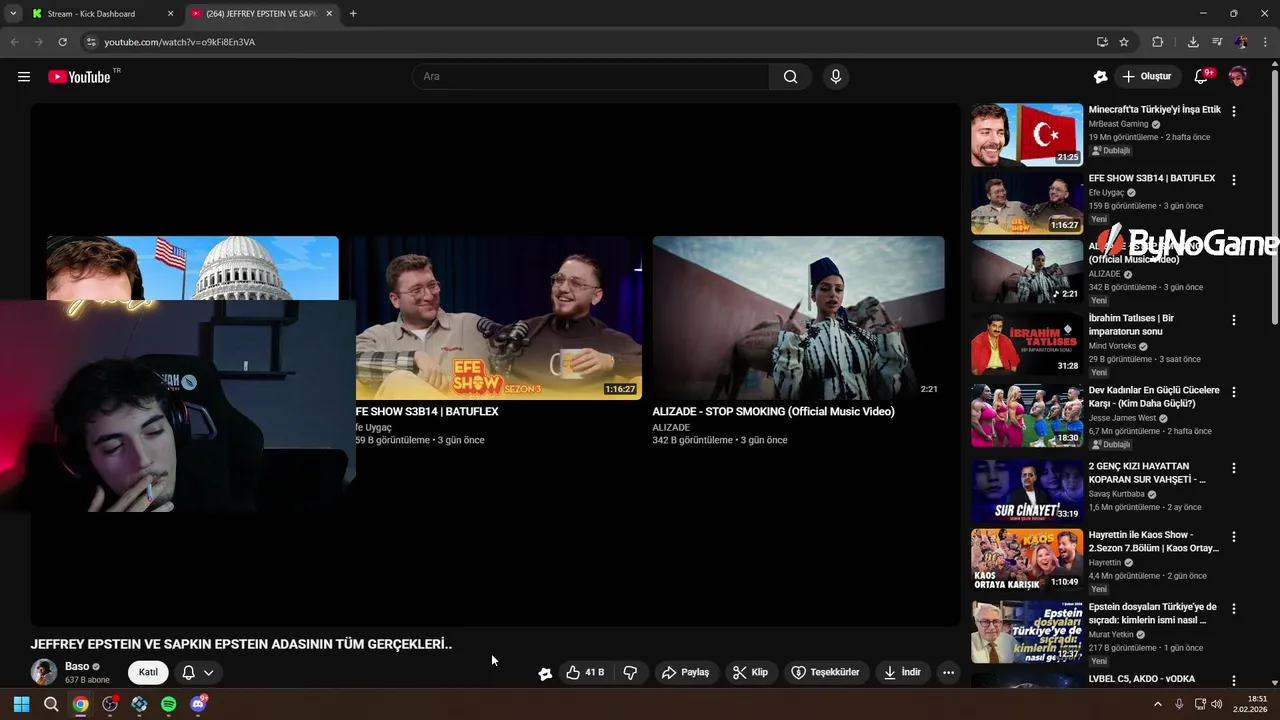Install app icon in the address bar
The width and height of the screenshot is (1280, 720).
click(1102, 42)
